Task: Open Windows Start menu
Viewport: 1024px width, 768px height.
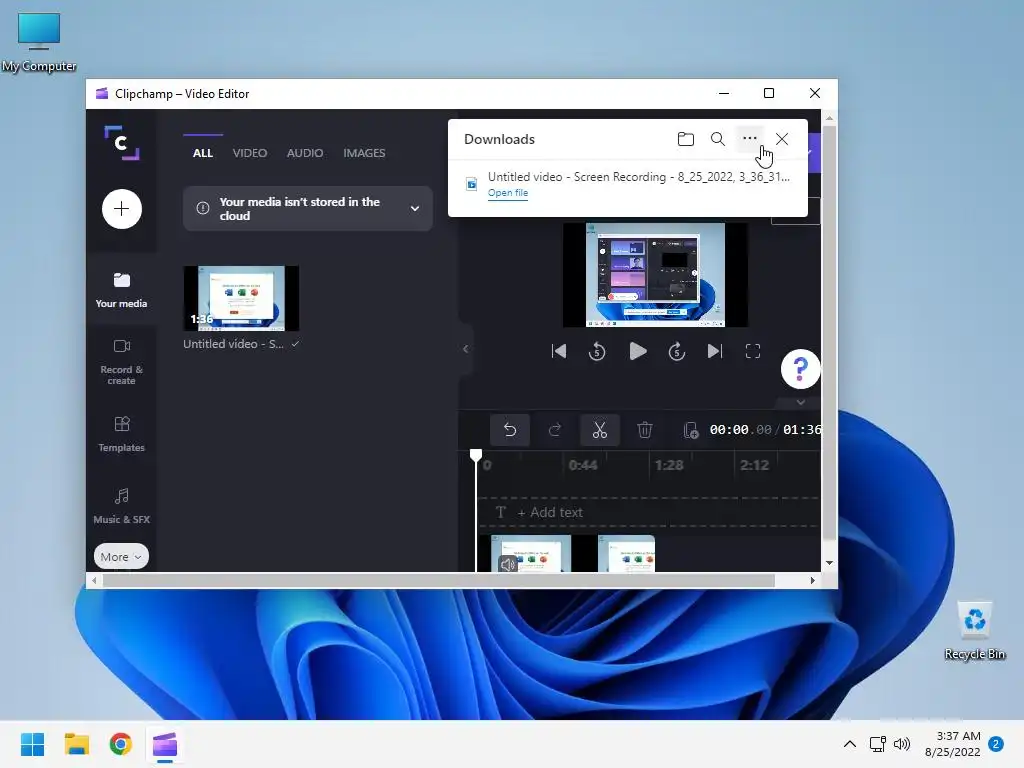Action: [33, 744]
